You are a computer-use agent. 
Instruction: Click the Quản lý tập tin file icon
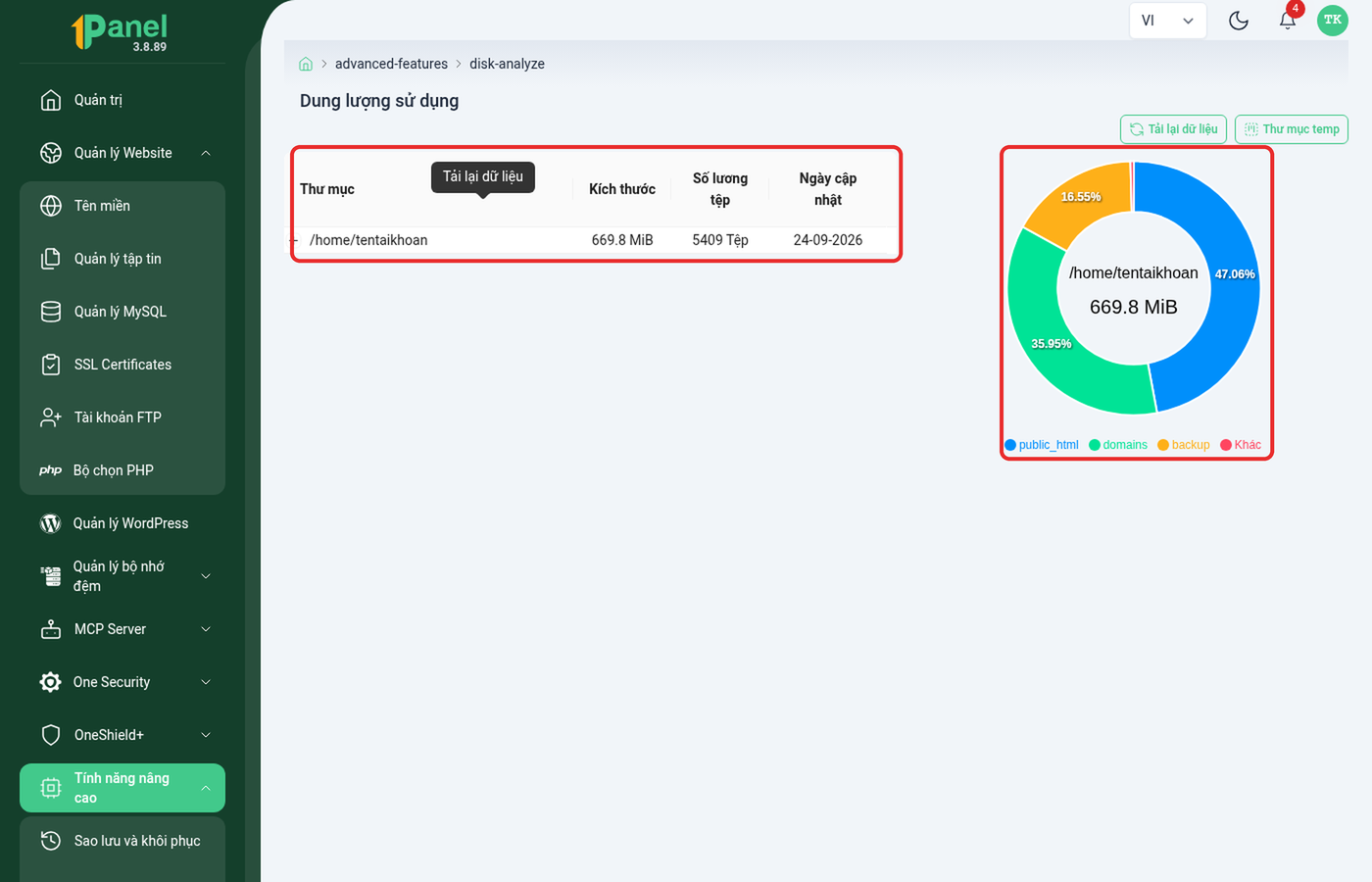tap(51, 259)
